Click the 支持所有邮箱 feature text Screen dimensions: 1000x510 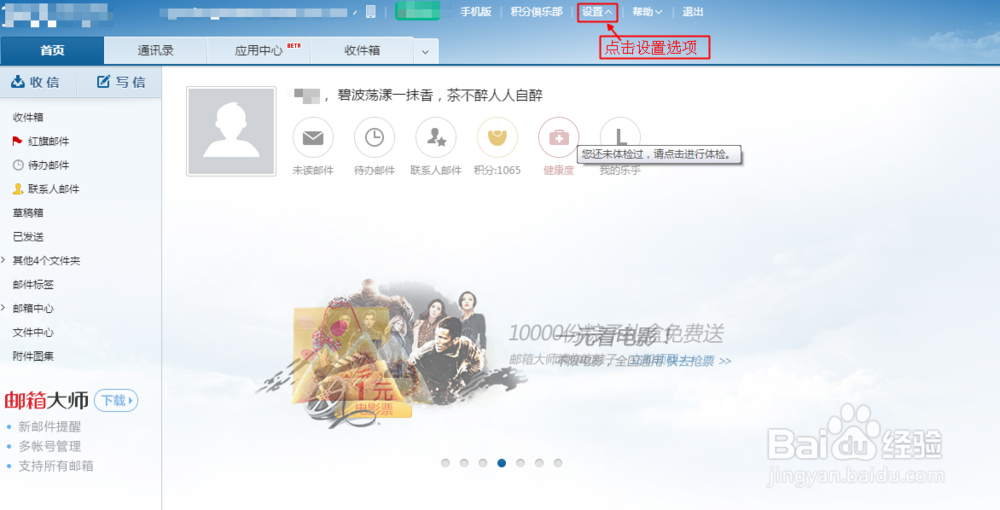click(x=56, y=466)
